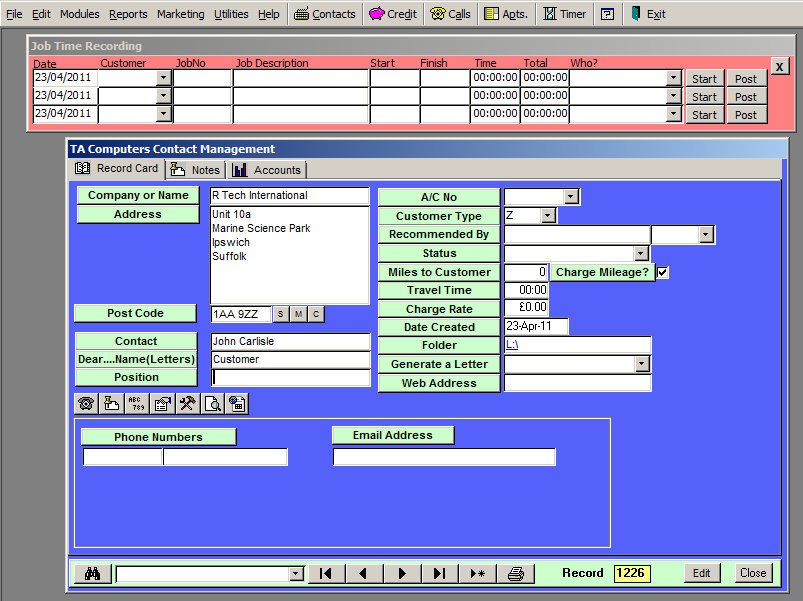Viewport: 803px width, 601px height.
Task: Open the Generate a Letter dropdown
Action: pos(642,365)
